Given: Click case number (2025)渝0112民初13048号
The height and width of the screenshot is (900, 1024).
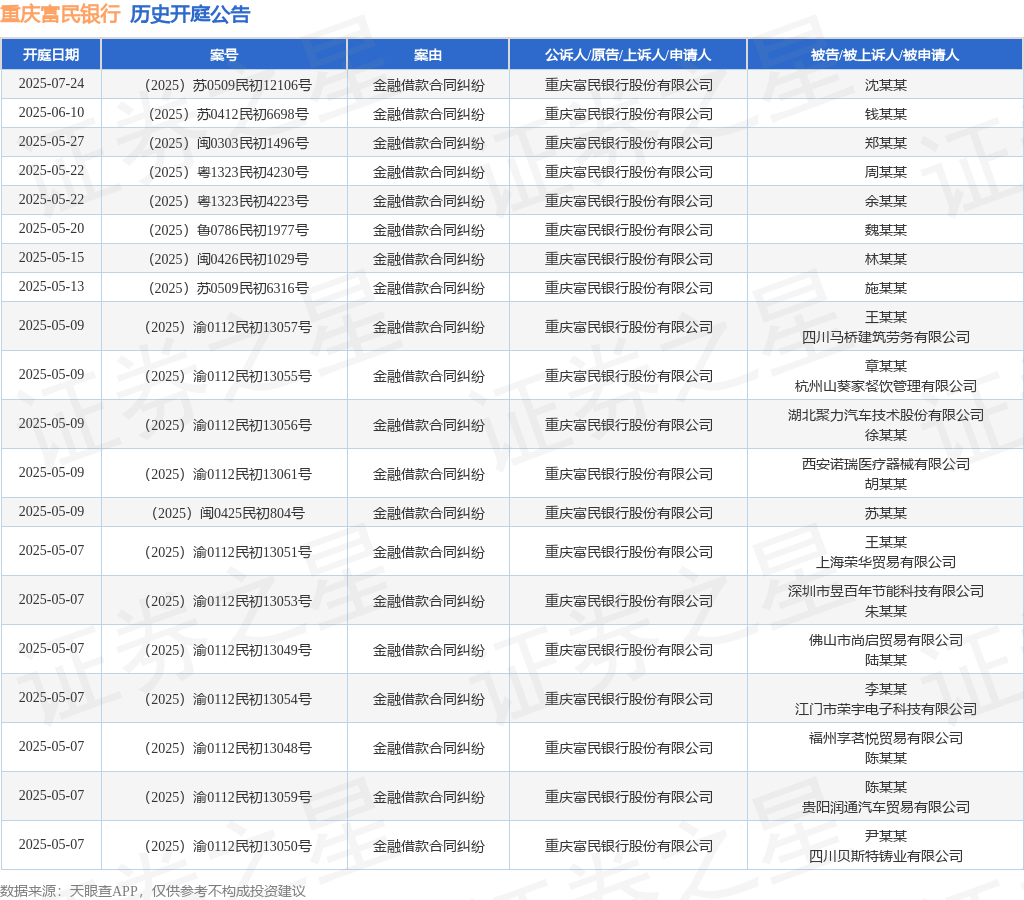Looking at the screenshot, I should pyautogui.click(x=227, y=748).
